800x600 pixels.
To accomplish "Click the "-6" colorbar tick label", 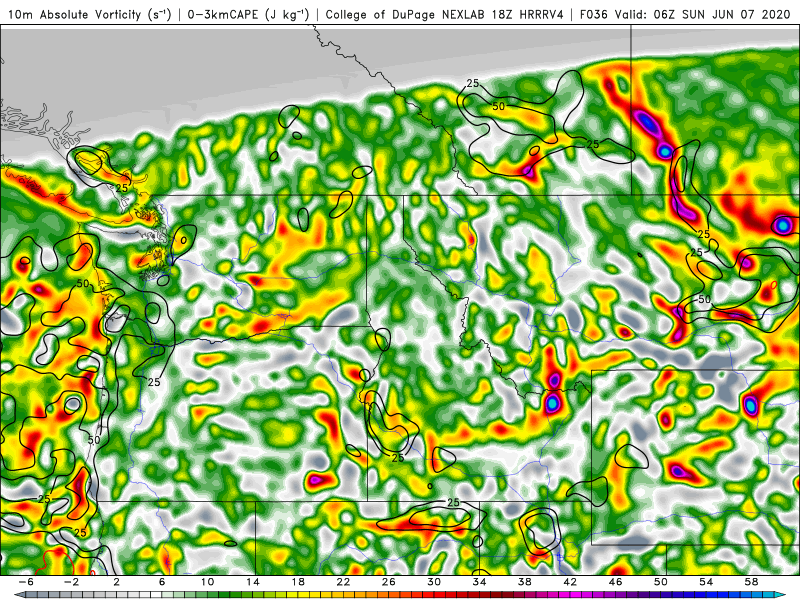I will tap(26, 582).
